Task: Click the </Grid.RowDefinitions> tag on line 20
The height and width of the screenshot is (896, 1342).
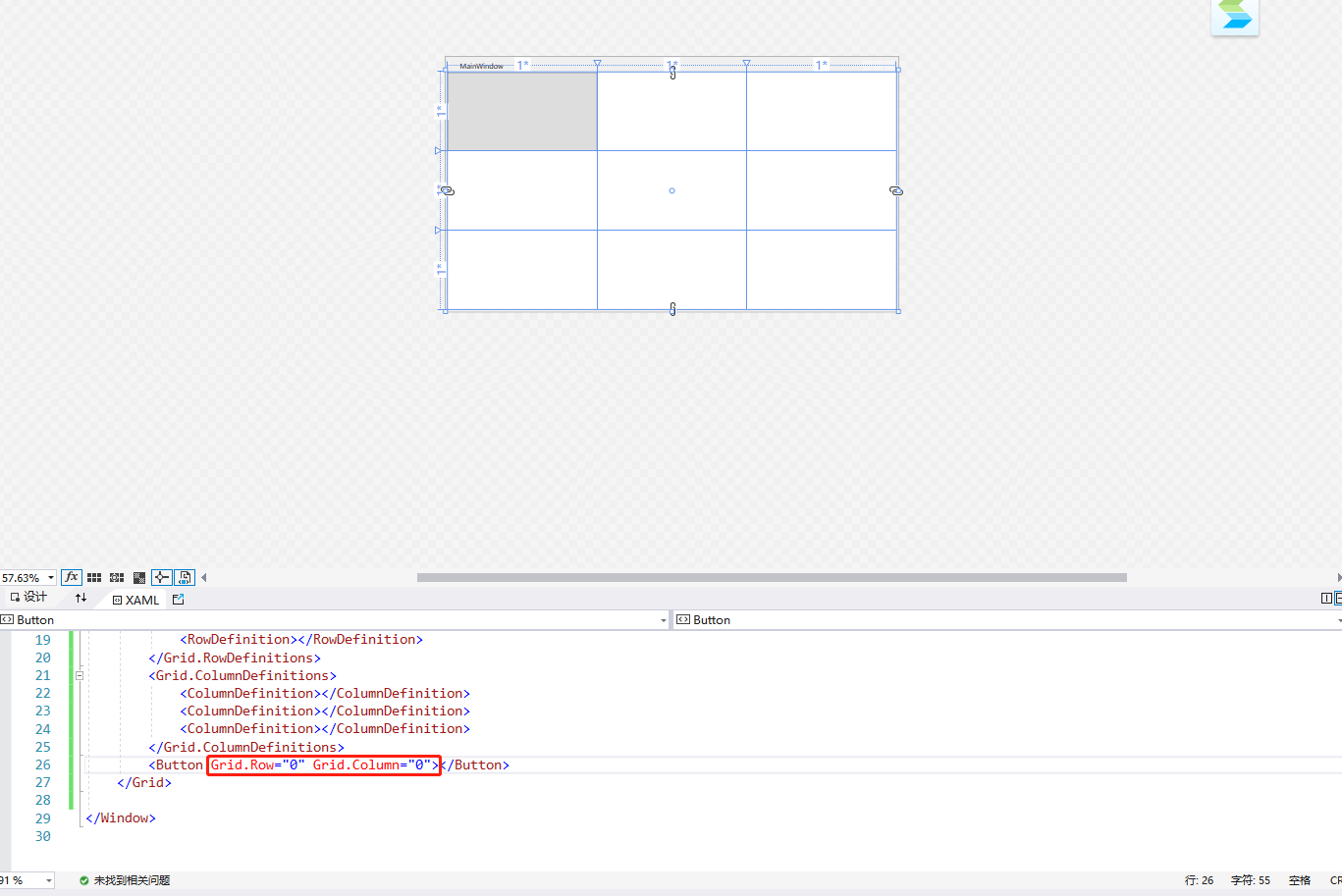Action: tap(235, 658)
